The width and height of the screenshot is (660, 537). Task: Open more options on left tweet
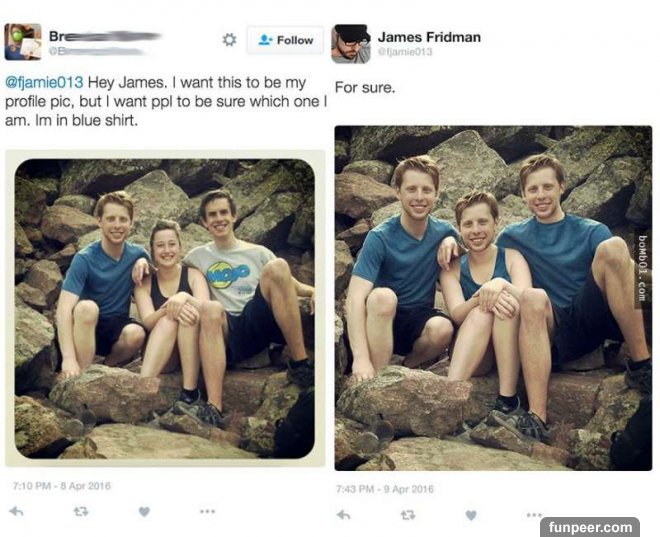[208, 511]
